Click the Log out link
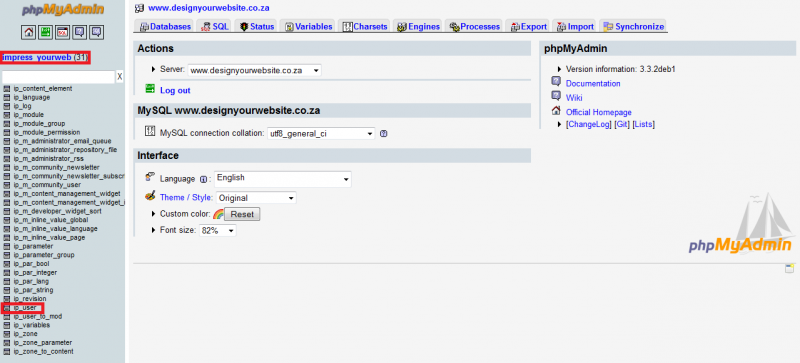The image size is (800, 363). (175, 90)
